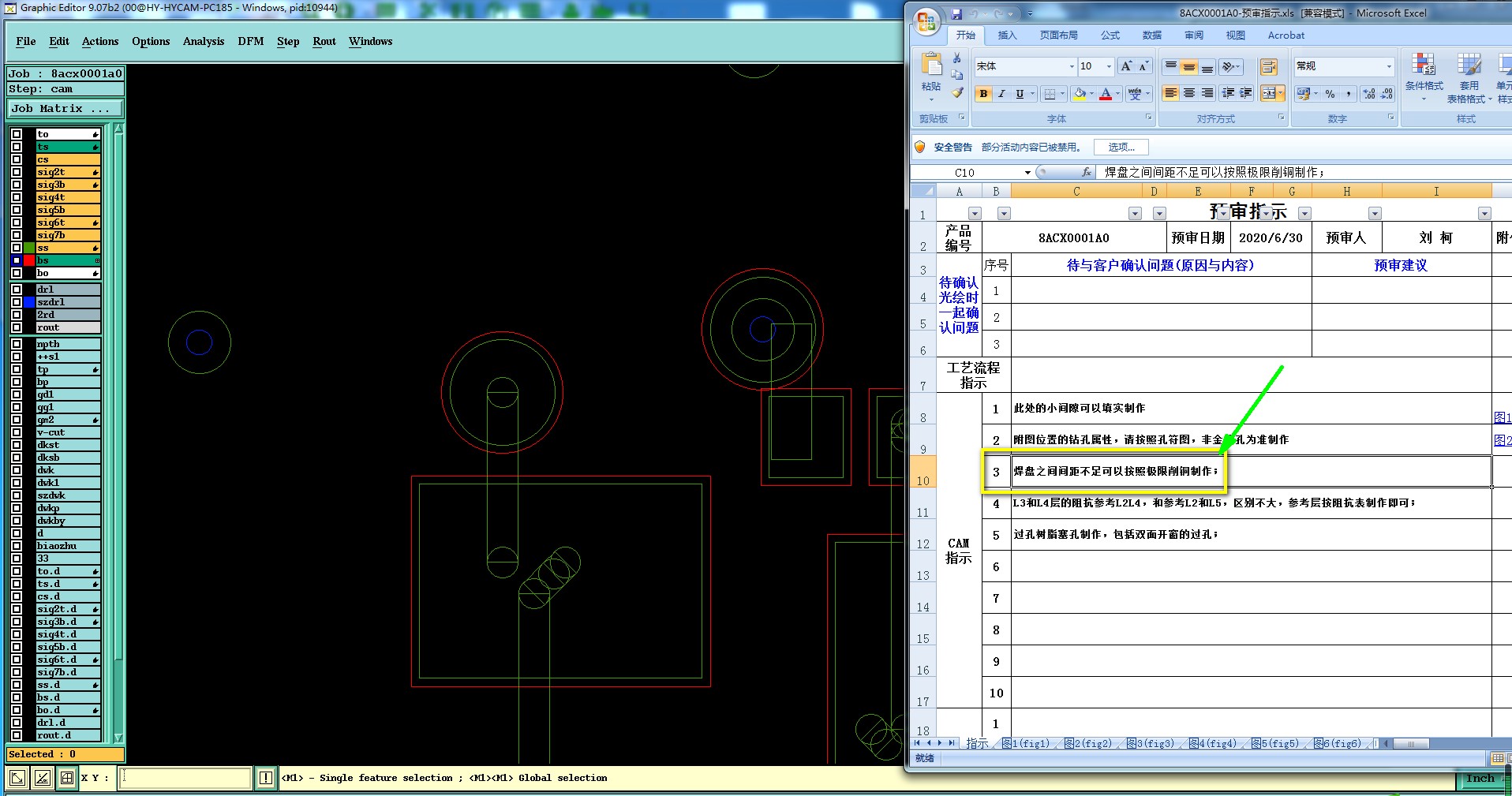1512x796 pixels.
Task: Click the Decrease Font Size icon
Action: click(1143, 66)
